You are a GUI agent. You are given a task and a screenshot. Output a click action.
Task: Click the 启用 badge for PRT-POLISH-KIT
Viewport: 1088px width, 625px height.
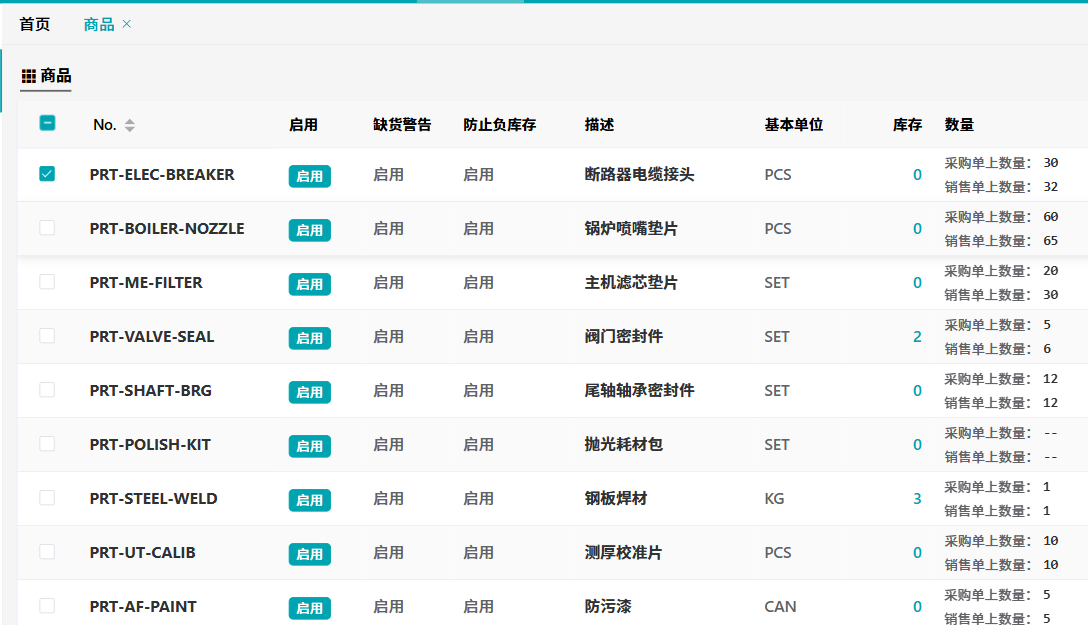[309, 446]
